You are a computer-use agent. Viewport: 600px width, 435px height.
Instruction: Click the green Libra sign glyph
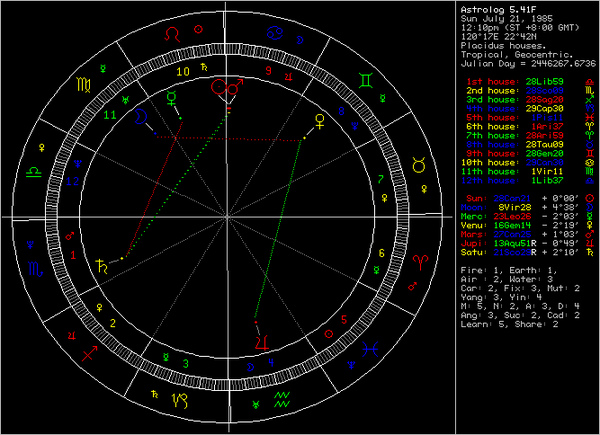34,172
